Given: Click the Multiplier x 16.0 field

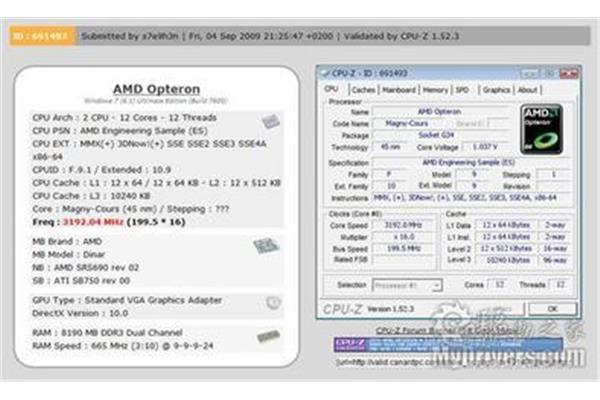Looking at the screenshot, I should [403, 237].
